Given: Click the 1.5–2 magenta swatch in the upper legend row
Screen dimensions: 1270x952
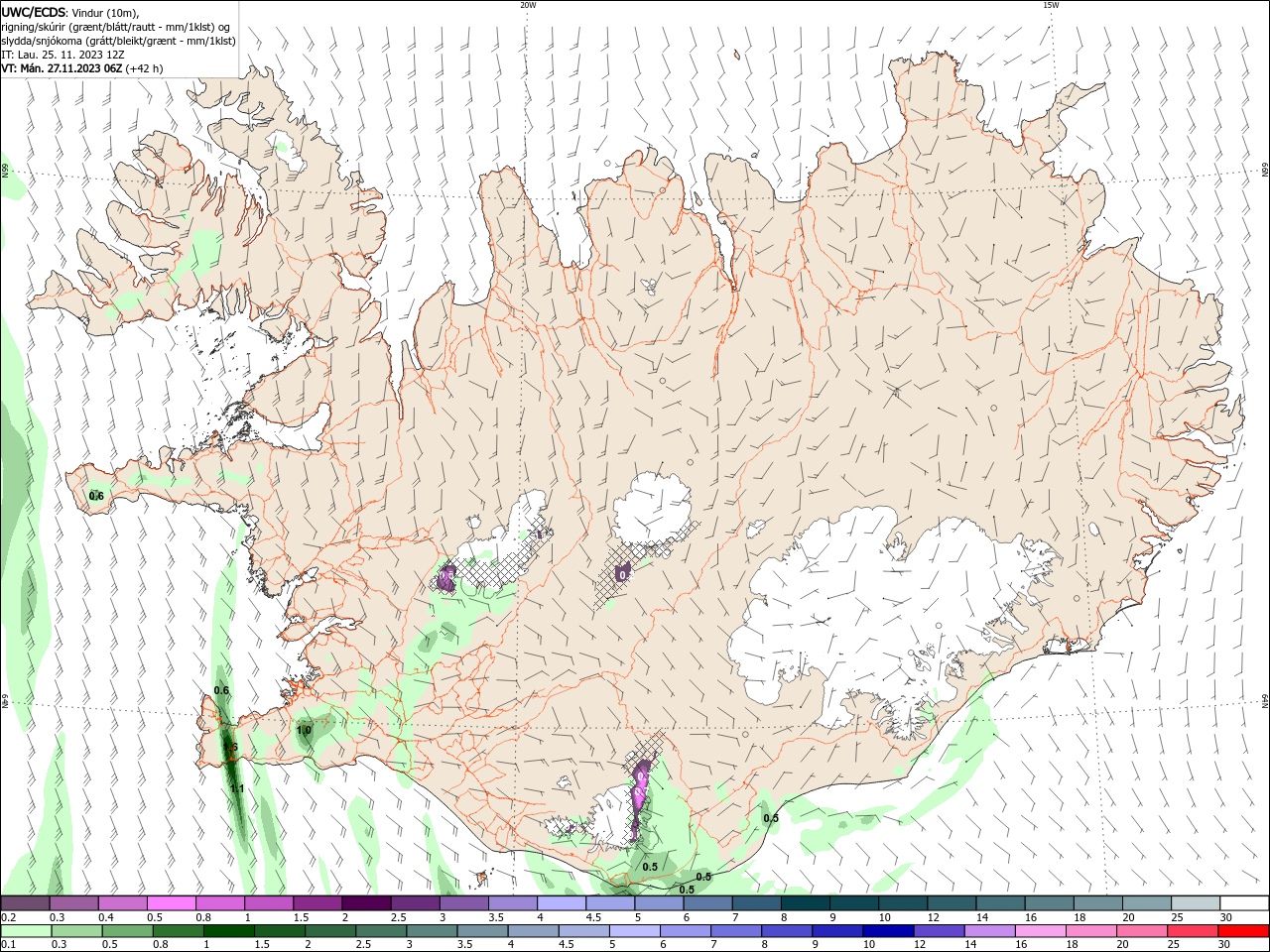Looking at the screenshot, I should click(x=317, y=903).
